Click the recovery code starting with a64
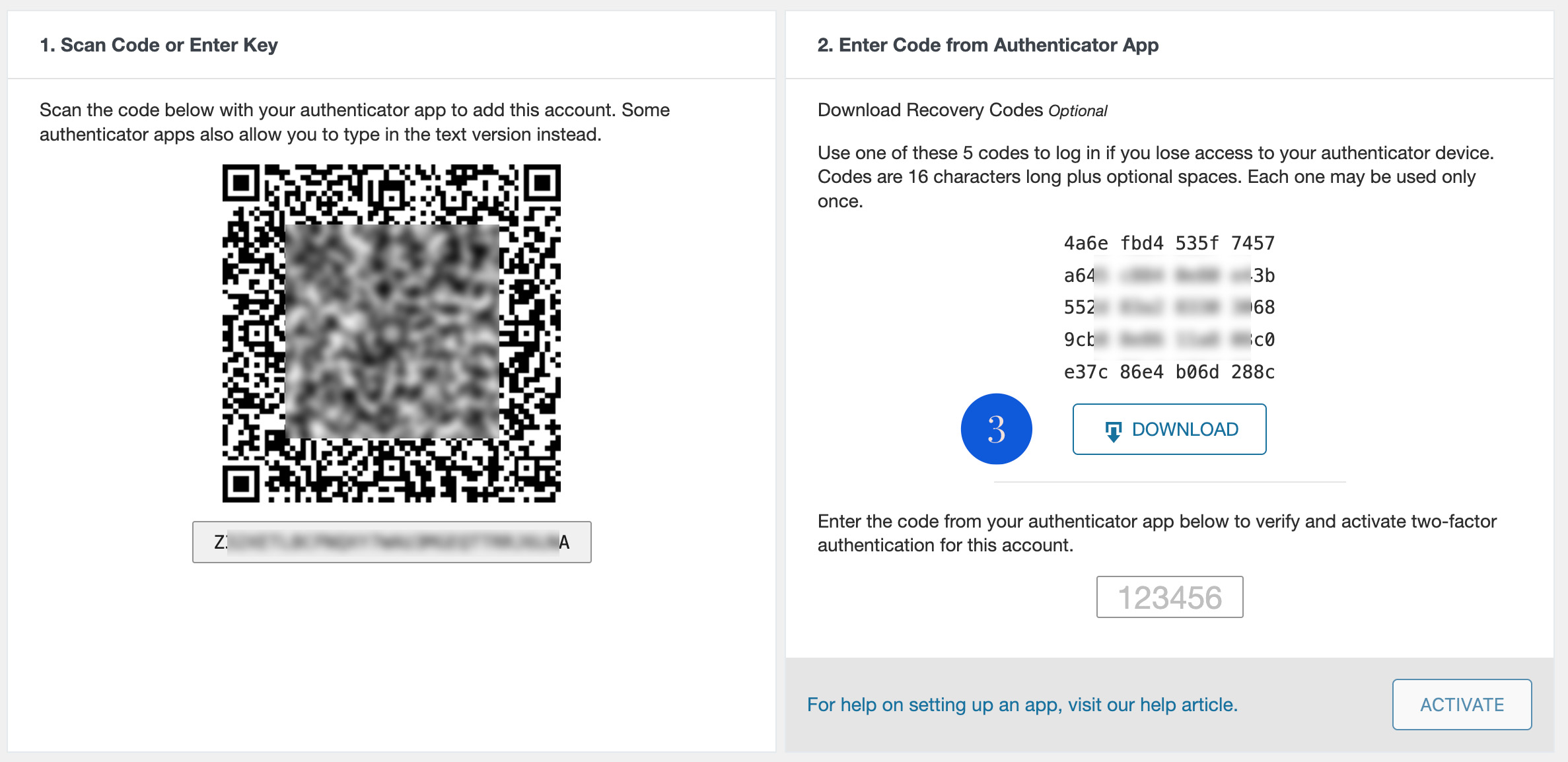Viewport: 1568px width, 762px height. tap(1169, 275)
